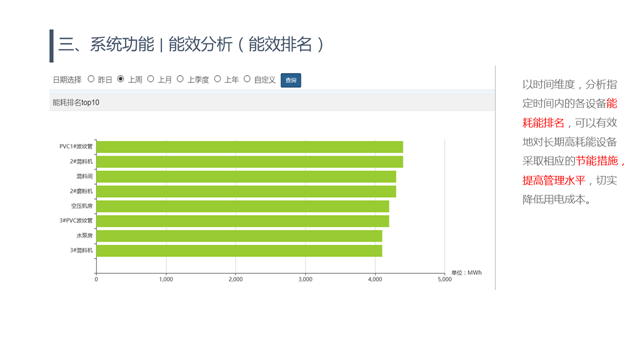
Task: Click the 3#PVC波纹管 axis label
Action: pyautogui.click(x=76, y=220)
